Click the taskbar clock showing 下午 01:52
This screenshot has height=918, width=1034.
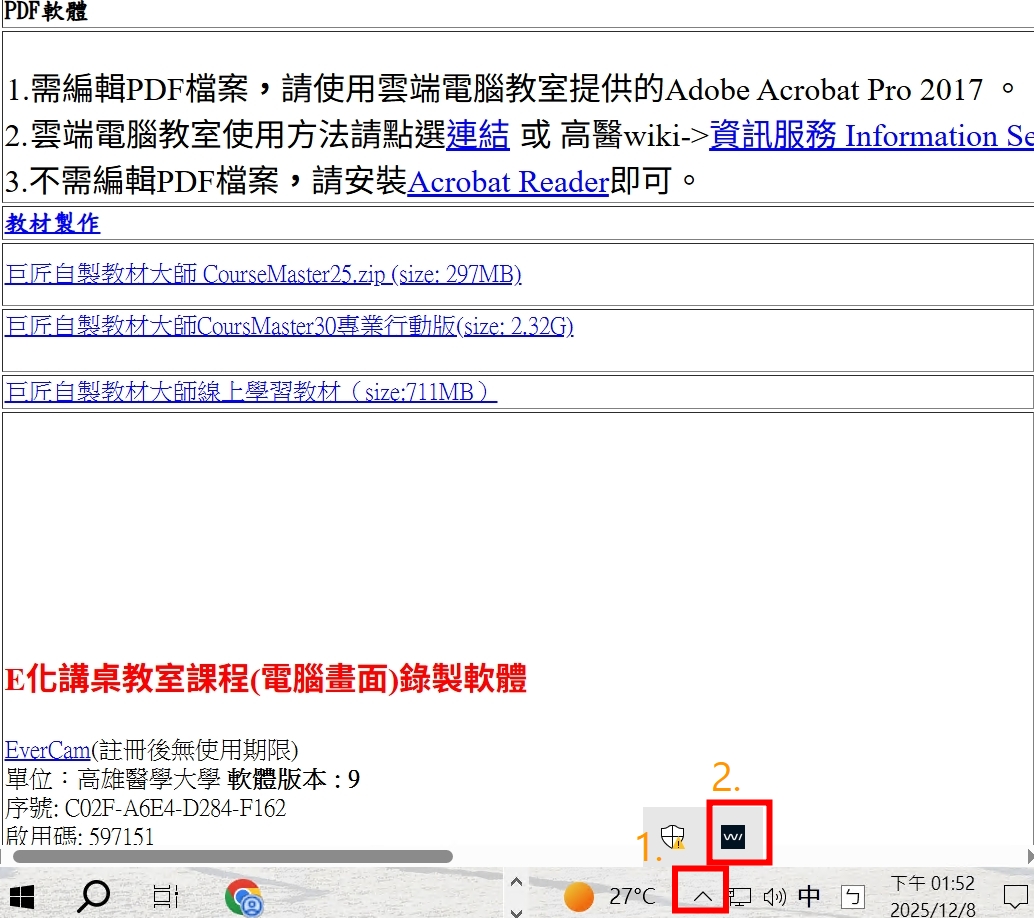(932, 896)
